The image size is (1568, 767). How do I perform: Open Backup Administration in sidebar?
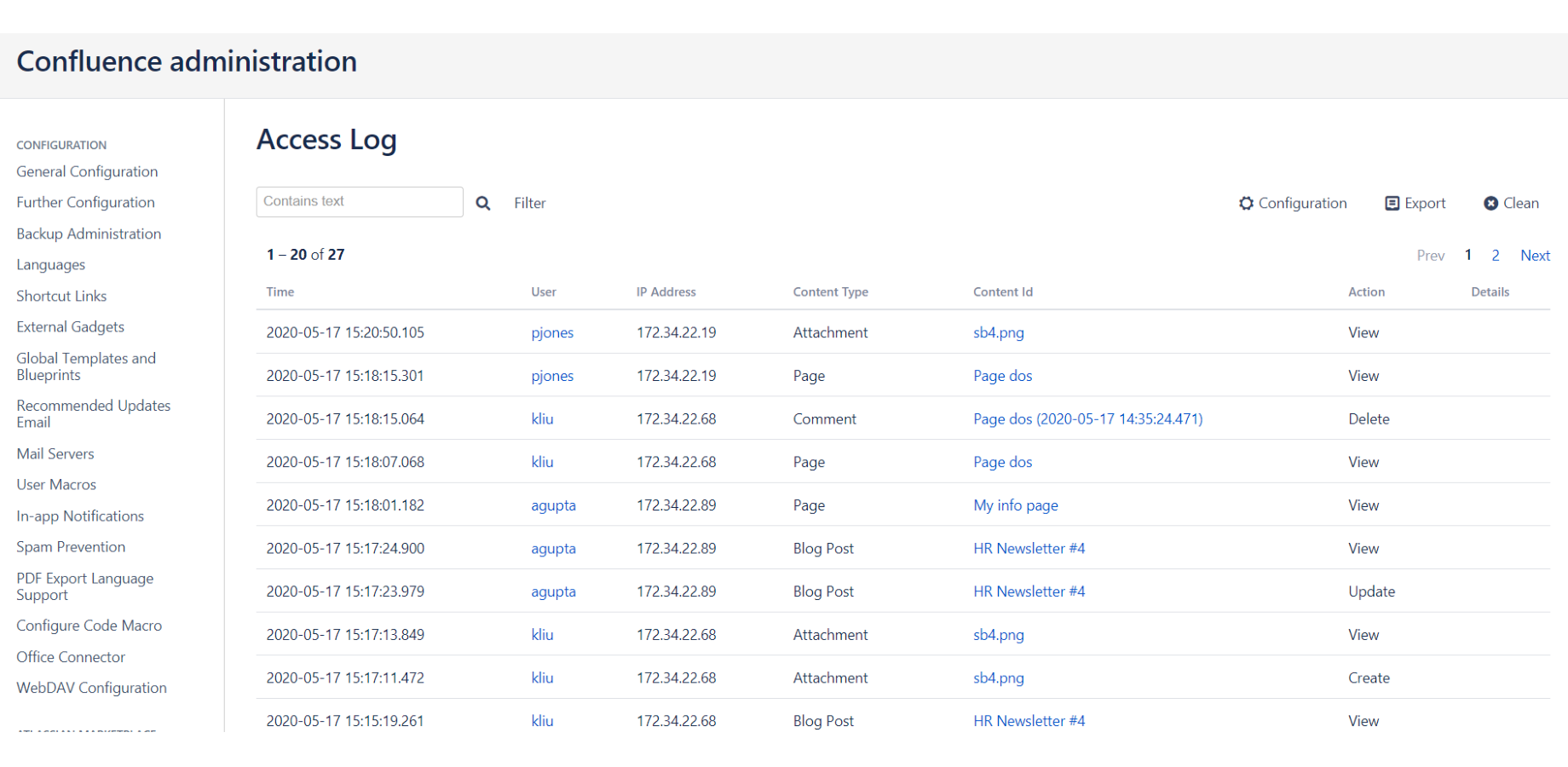coord(89,234)
